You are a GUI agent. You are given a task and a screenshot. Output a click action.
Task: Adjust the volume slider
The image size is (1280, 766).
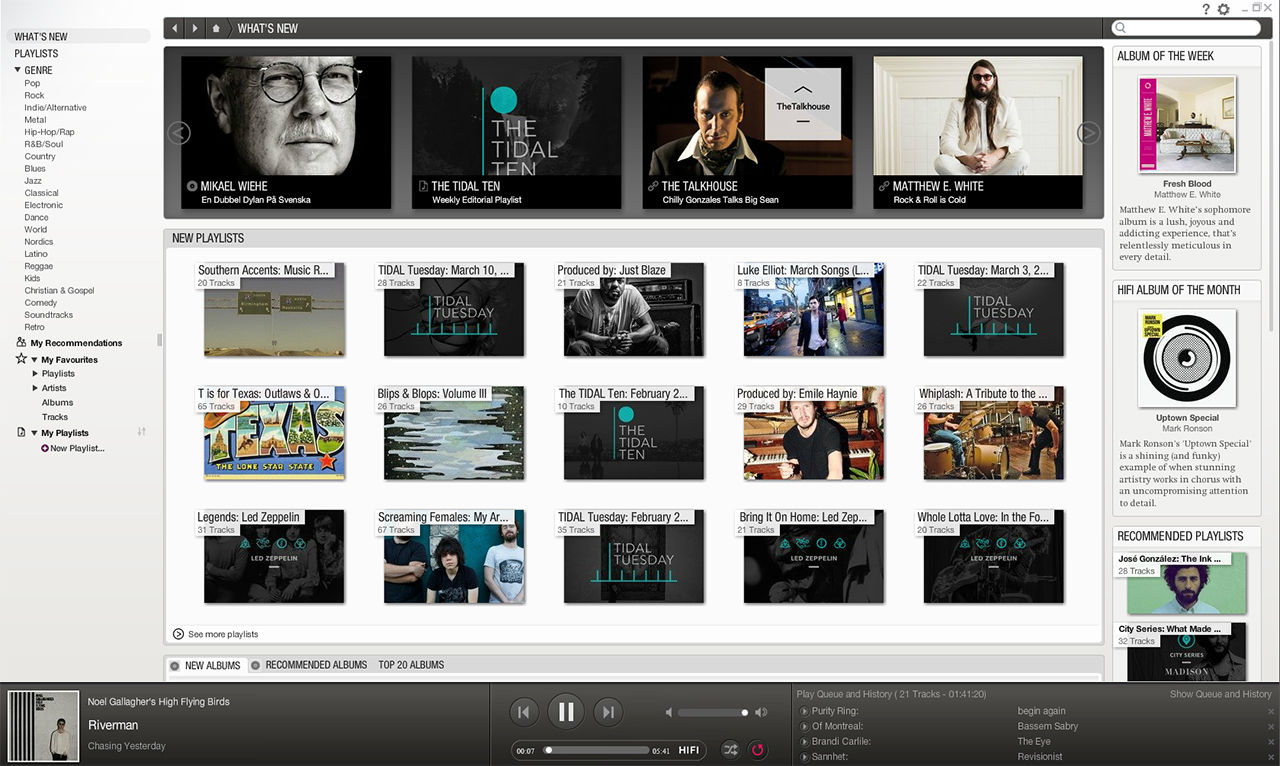[x=713, y=713]
